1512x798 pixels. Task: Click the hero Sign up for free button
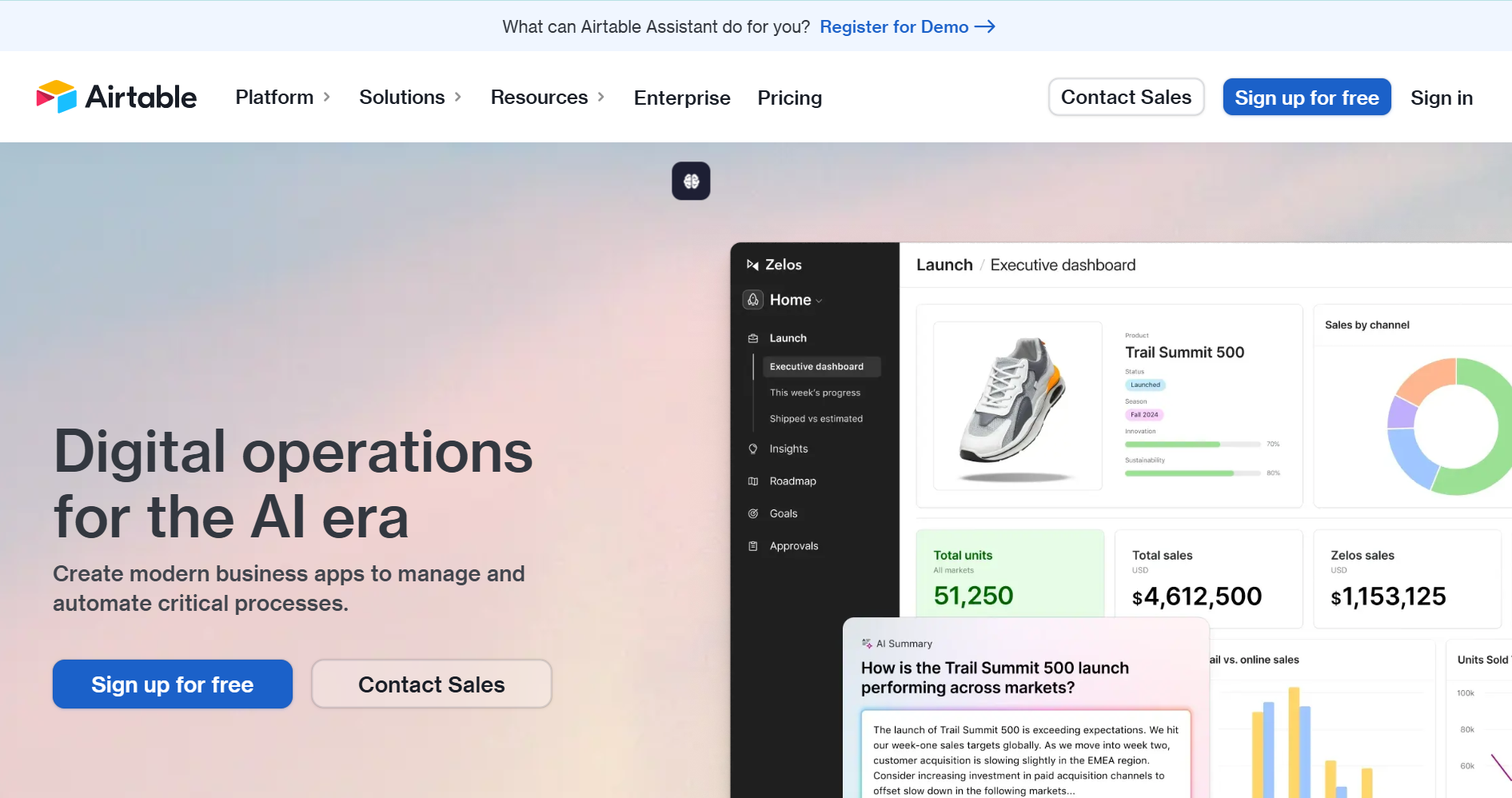click(x=173, y=684)
